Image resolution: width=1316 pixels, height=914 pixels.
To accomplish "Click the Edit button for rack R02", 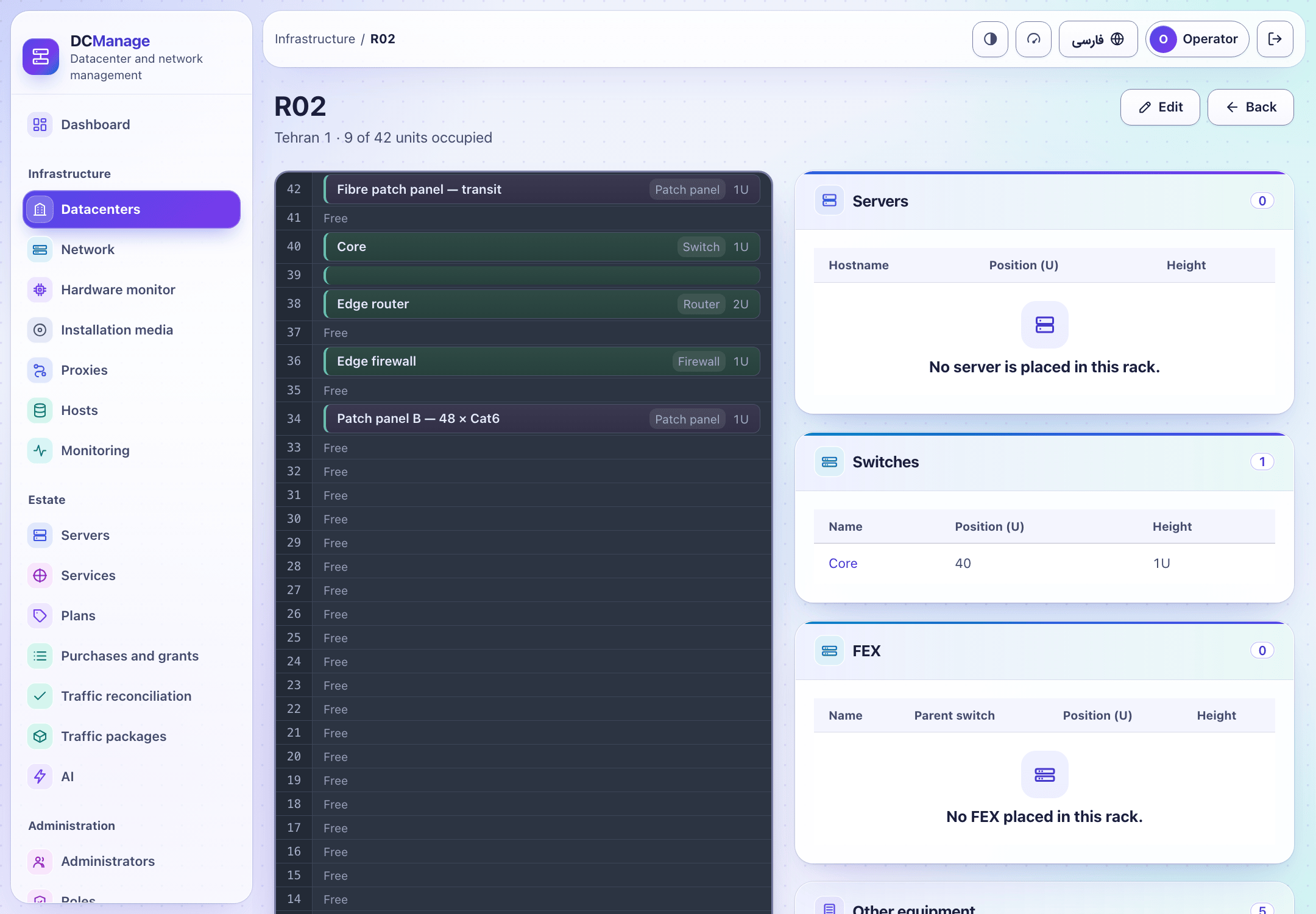I will (x=1160, y=107).
